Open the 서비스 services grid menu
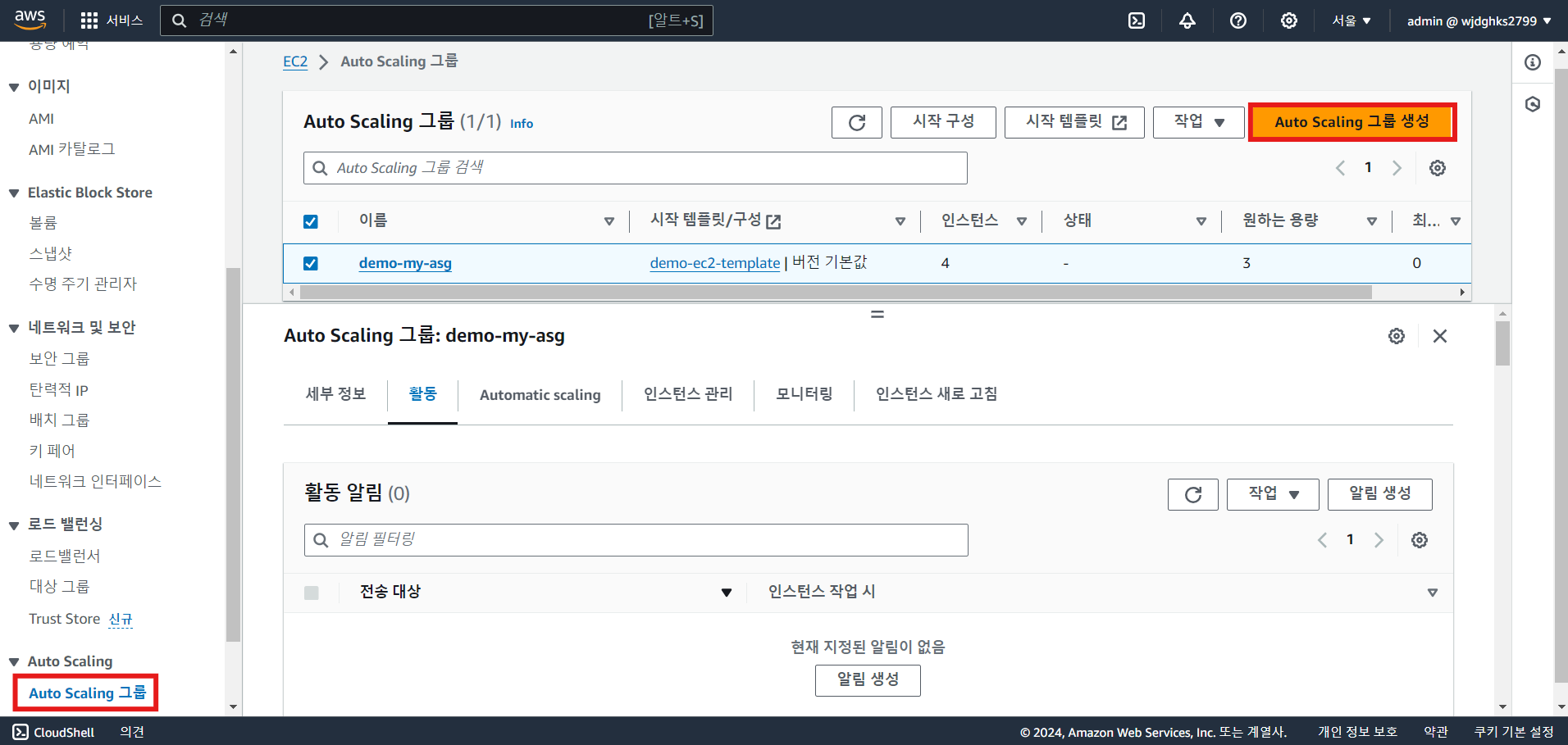Image resolution: width=1568 pixels, height=745 pixels. click(x=112, y=20)
